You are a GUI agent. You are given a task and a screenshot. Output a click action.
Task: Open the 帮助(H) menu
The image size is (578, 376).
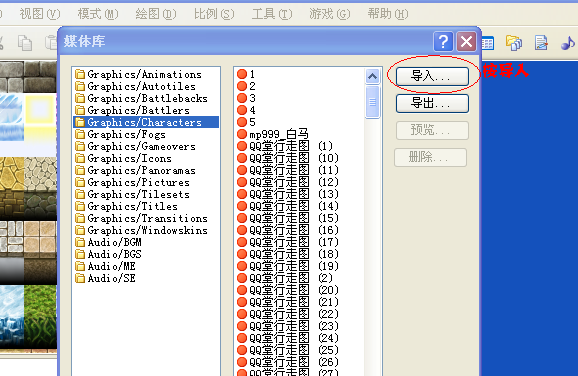click(388, 14)
